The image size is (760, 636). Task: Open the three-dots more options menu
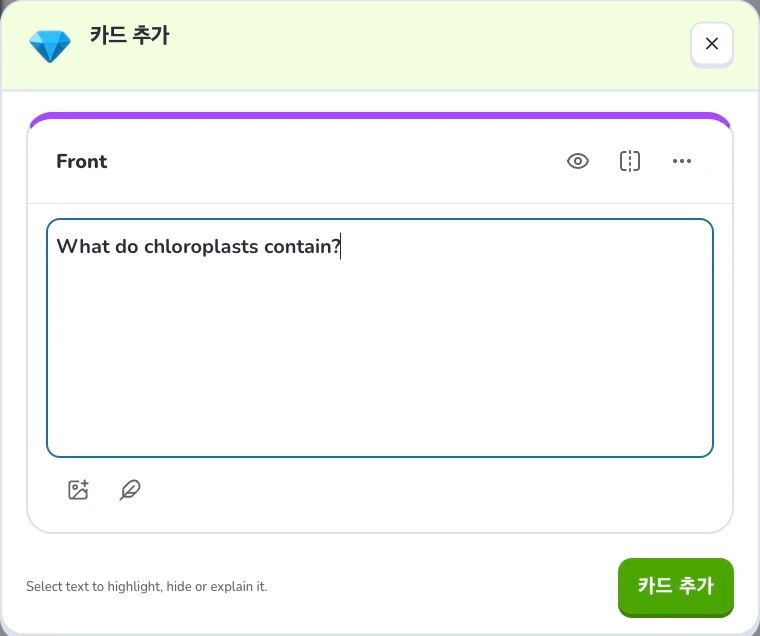coord(682,161)
